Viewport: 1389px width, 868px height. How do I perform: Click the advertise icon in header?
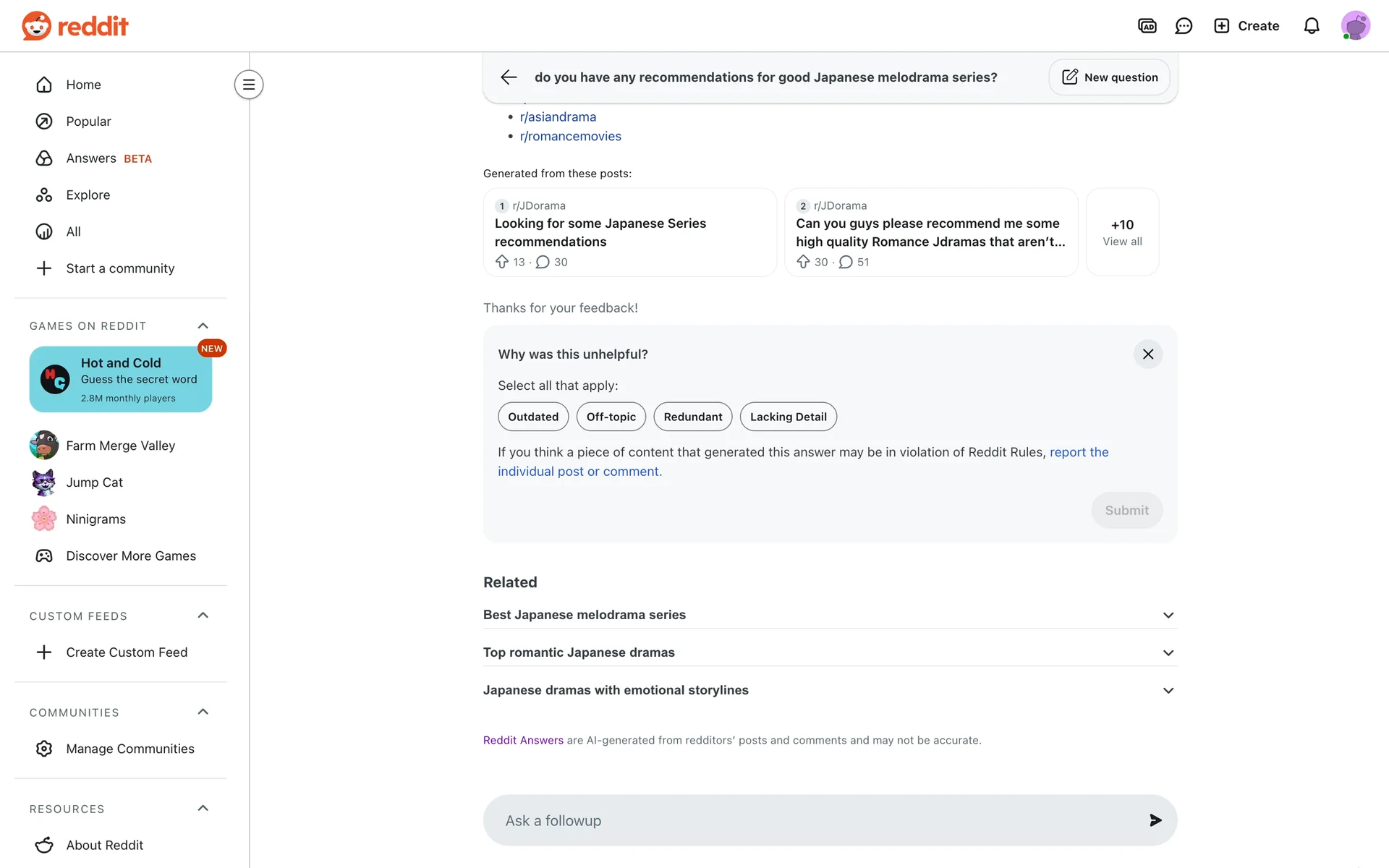click(1147, 26)
